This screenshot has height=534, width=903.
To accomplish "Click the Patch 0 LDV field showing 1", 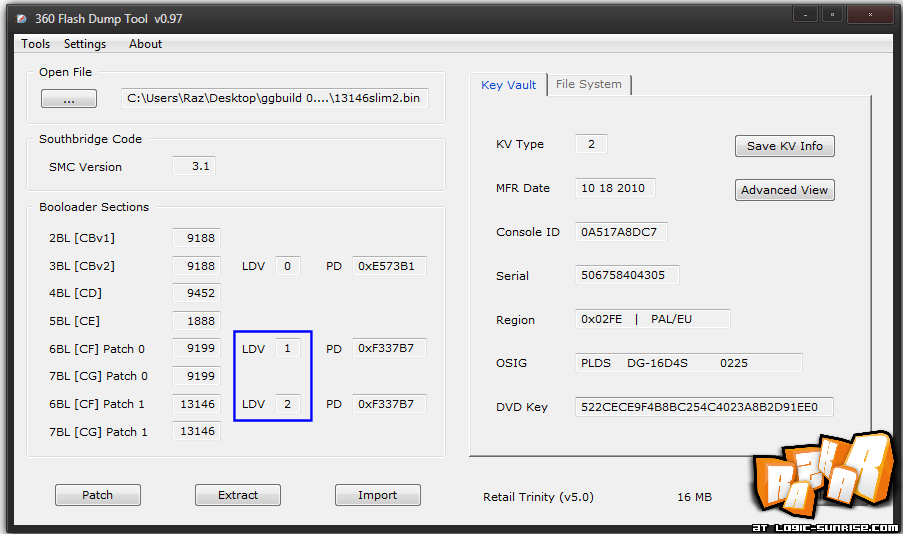I will pos(287,348).
